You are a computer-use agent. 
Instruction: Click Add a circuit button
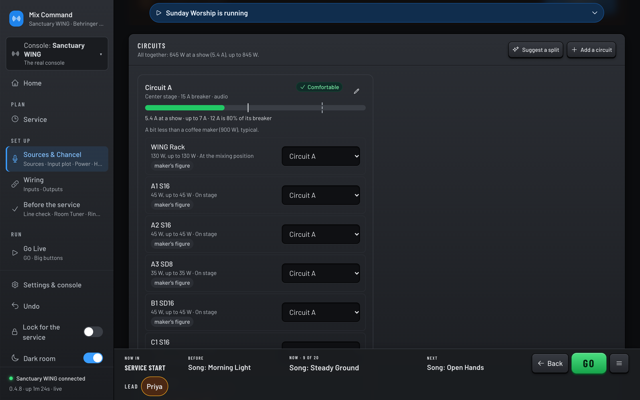tap(591, 50)
